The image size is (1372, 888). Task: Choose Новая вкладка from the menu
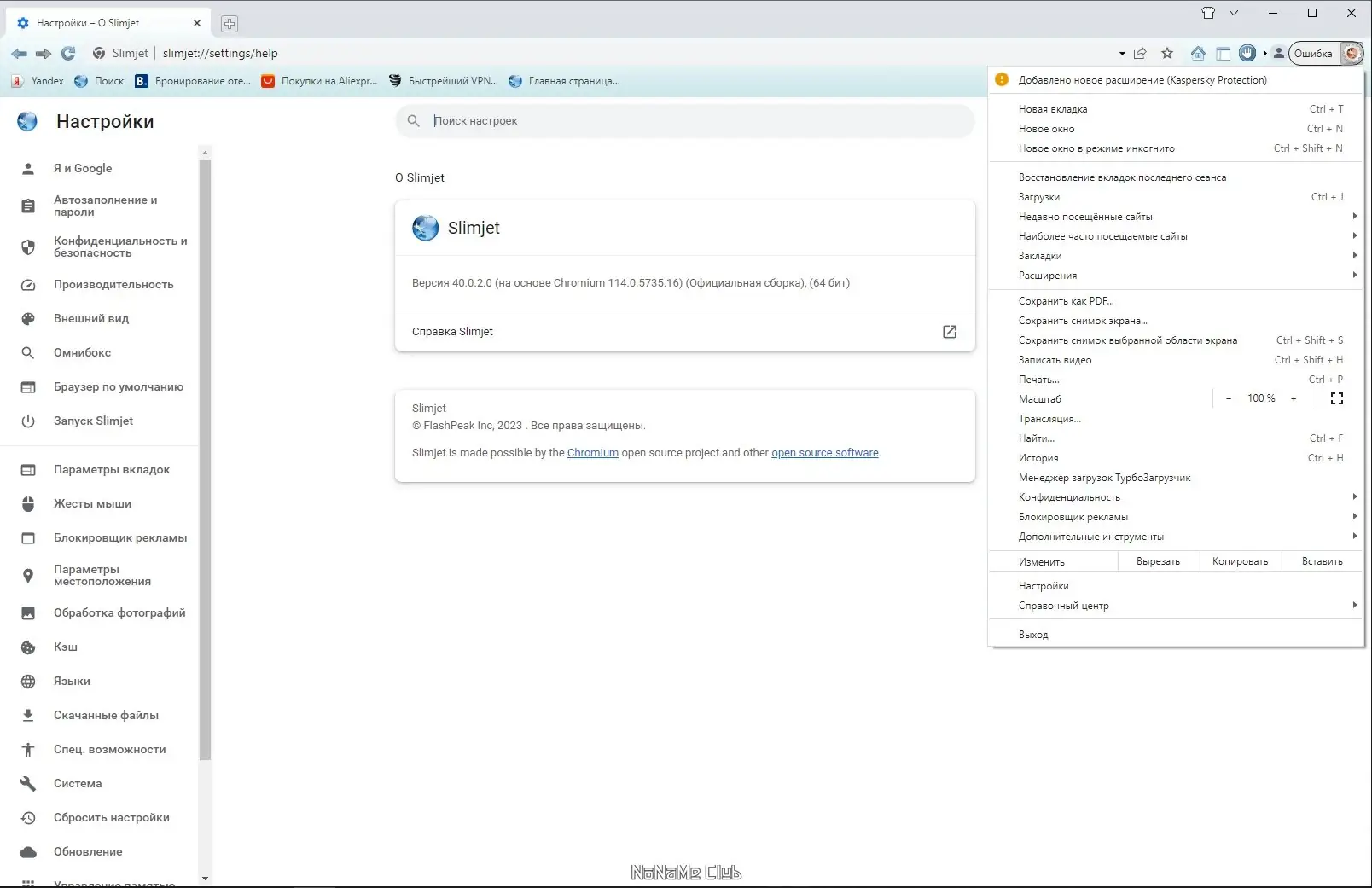(1053, 108)
